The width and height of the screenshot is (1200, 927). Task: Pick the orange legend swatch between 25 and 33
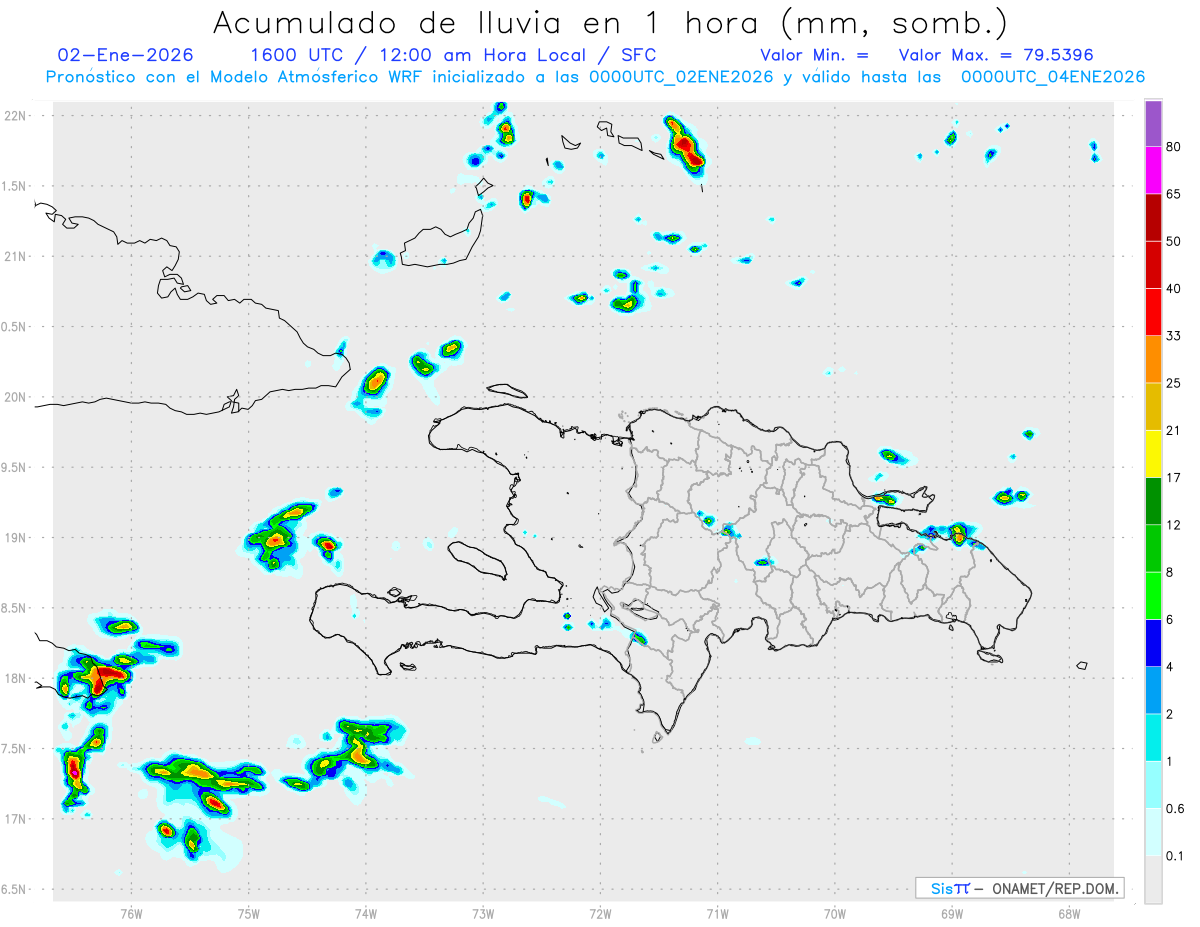[x=1153, y=359]
